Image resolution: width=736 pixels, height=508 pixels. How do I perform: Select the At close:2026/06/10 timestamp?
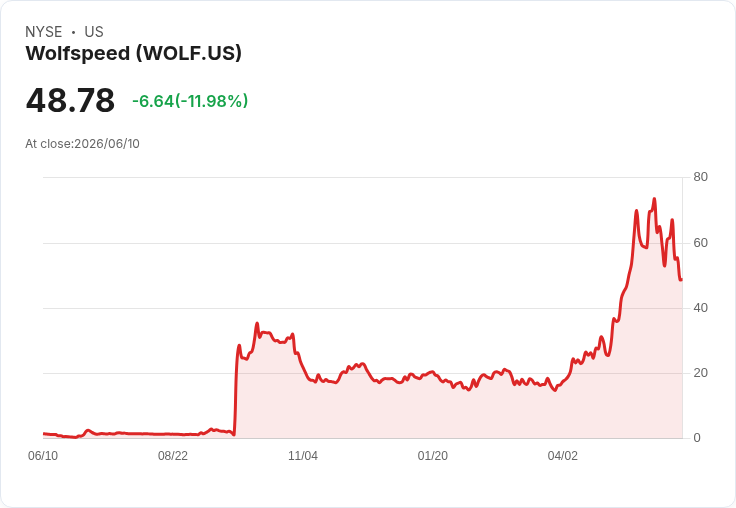click(x=82, y=144)
